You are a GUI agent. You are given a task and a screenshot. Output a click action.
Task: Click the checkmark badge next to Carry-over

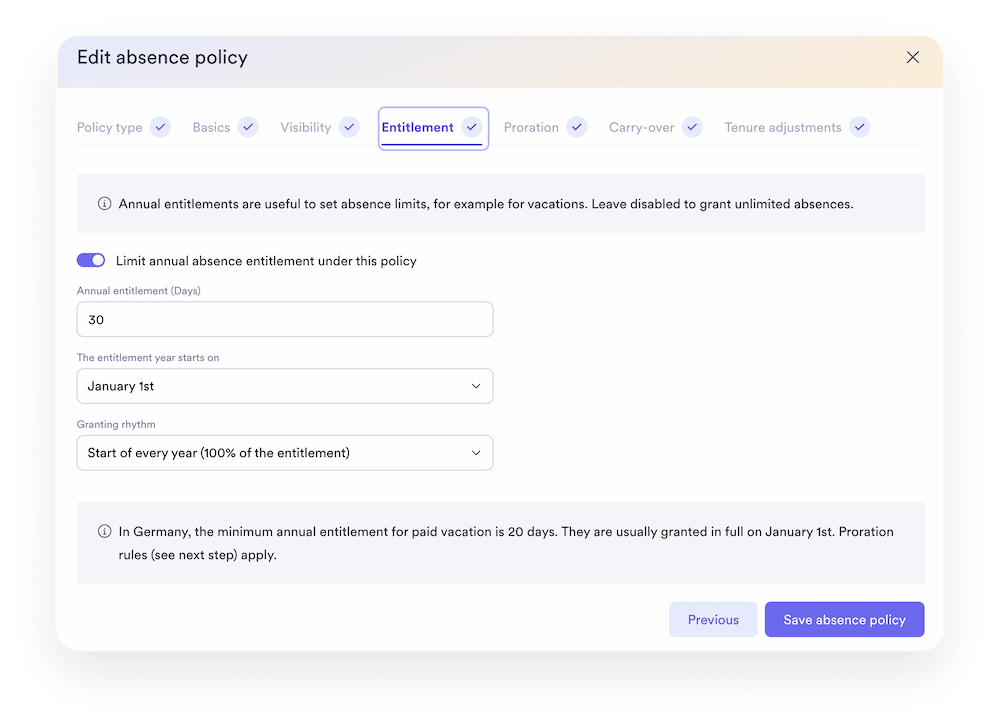(691, 127)
